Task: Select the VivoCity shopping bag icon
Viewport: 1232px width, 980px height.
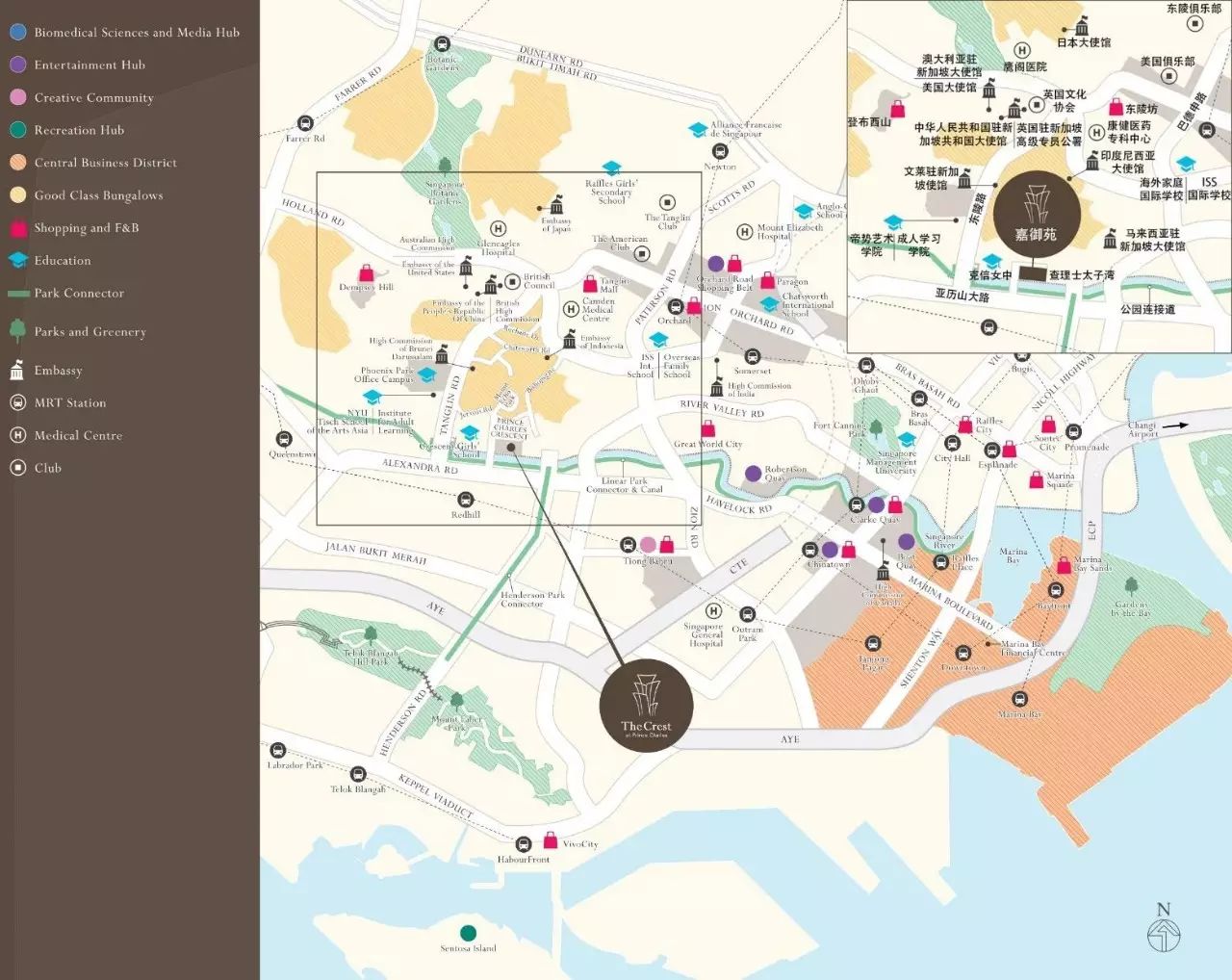Action: [x=551, y=839]
